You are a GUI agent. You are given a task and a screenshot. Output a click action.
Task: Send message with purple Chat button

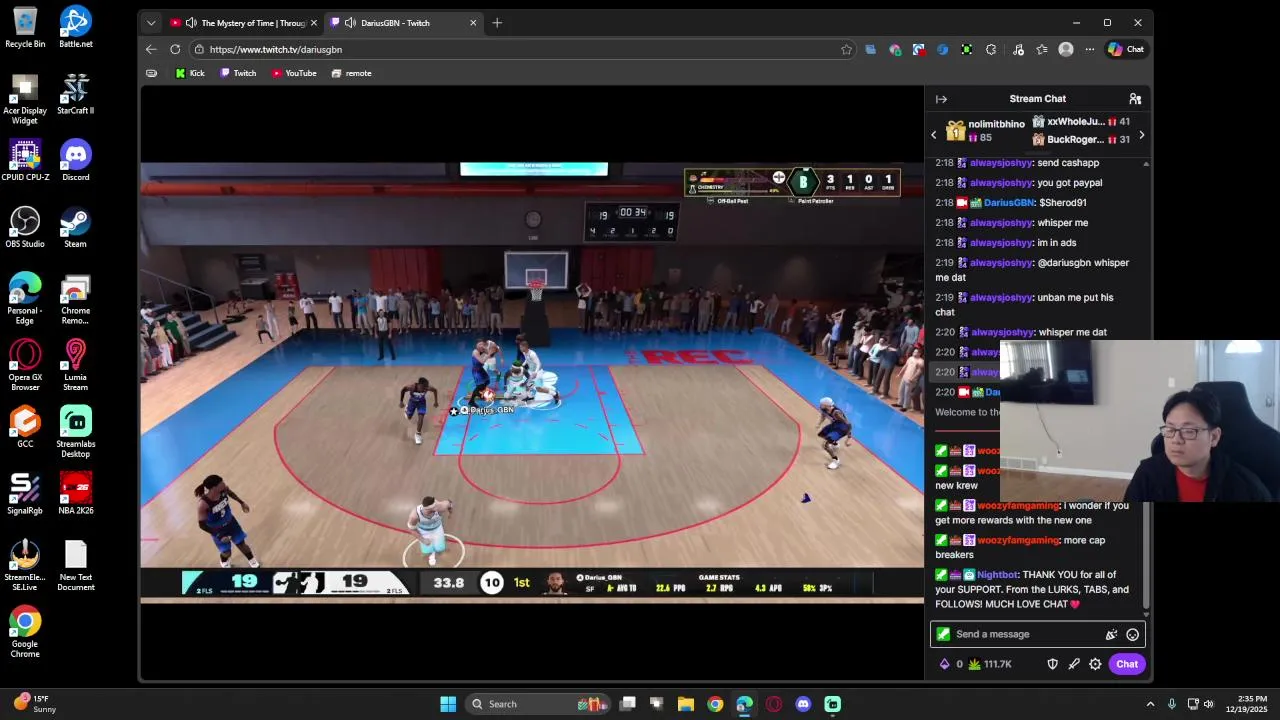1127,664
